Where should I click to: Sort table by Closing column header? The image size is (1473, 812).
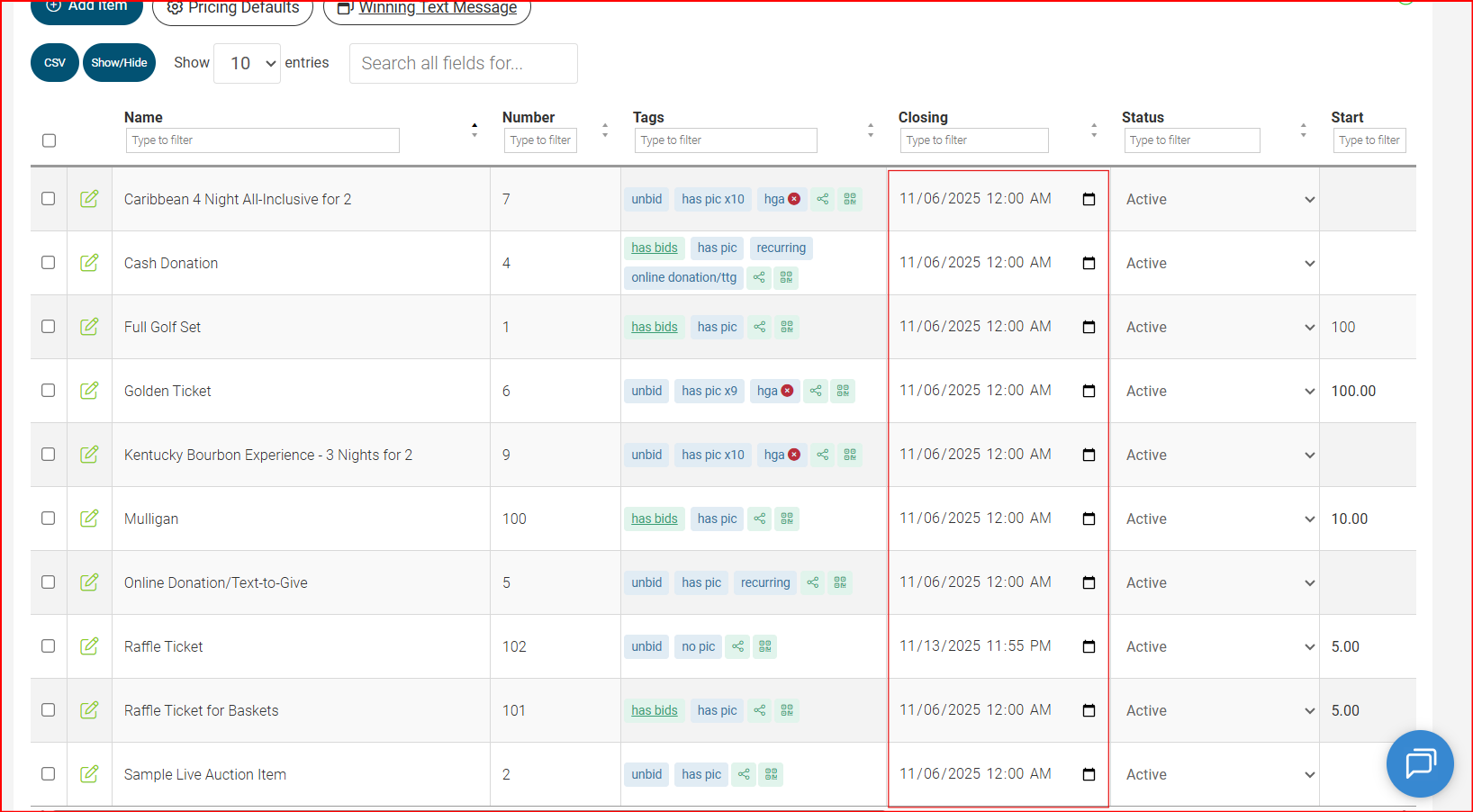point(923,117)
